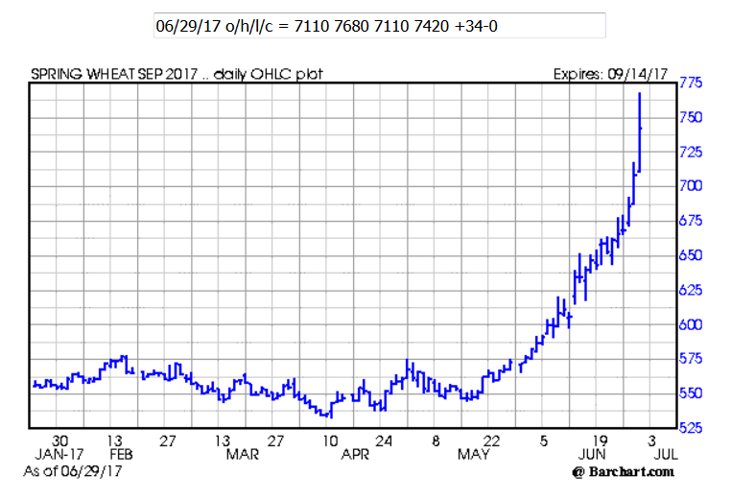This screenshot has width=731, height=500.
Task: Select the 600 price axis label
Action: pyautogui.click(x=692, y=324)
